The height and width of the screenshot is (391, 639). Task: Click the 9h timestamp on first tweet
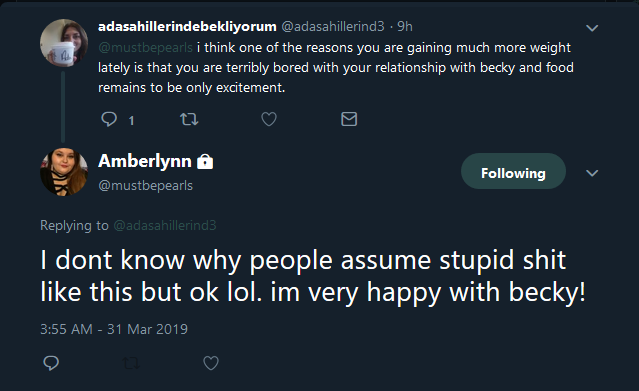(x=405, y=26)
